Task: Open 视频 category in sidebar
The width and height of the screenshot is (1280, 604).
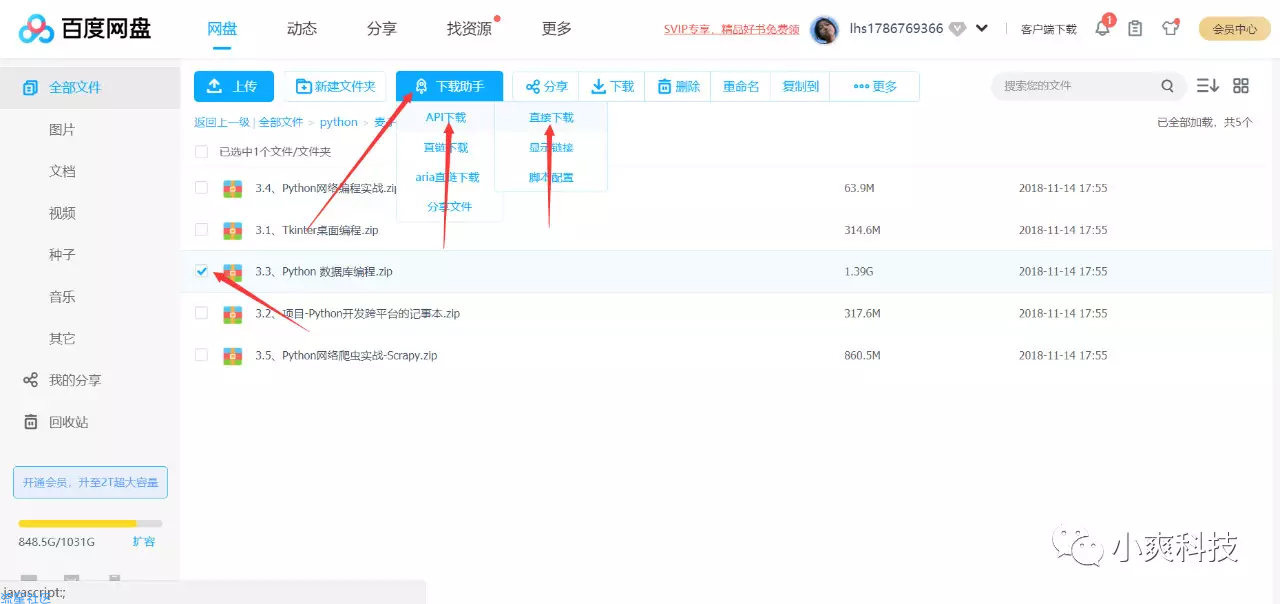Action: click(62, 213)
